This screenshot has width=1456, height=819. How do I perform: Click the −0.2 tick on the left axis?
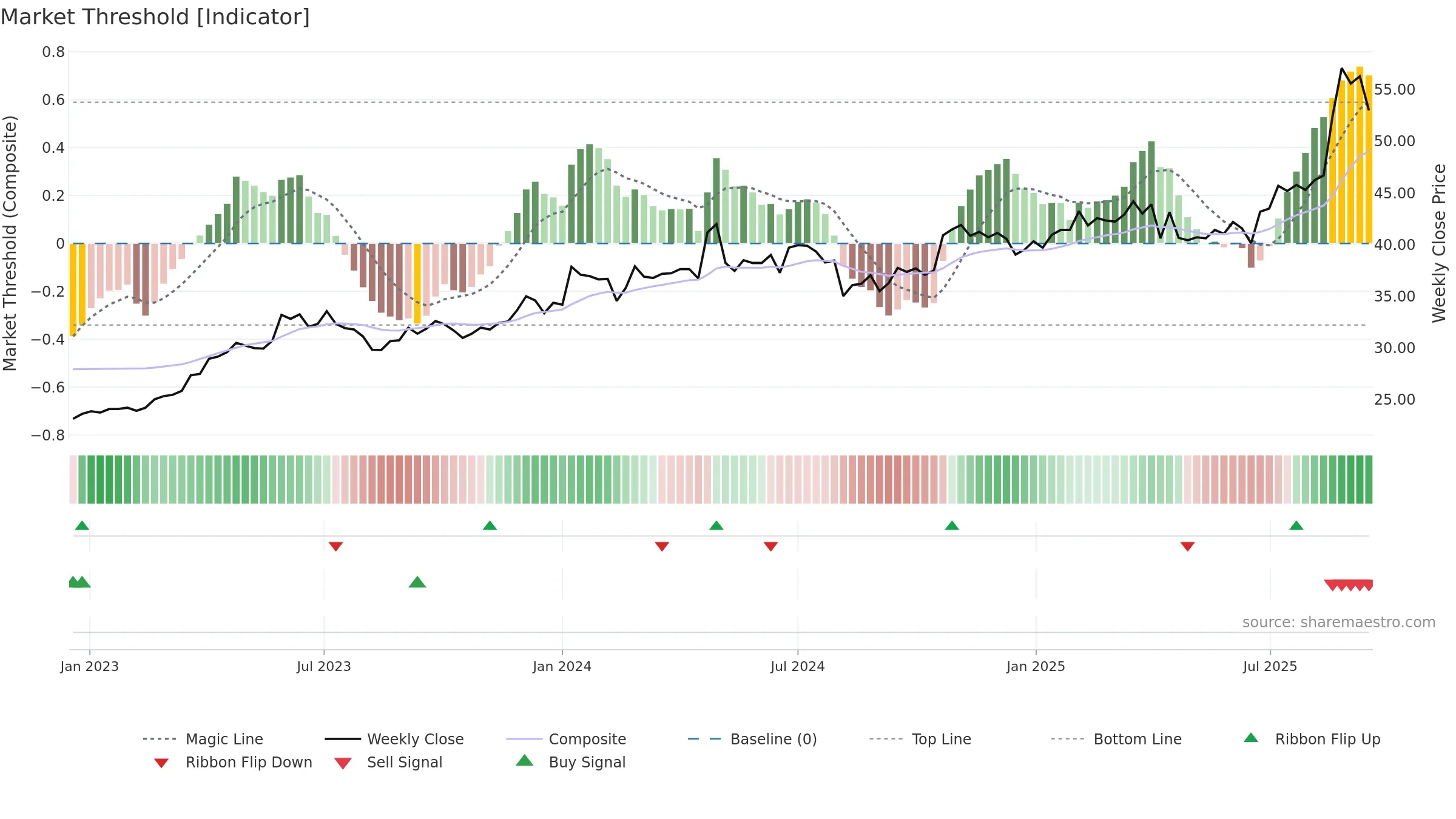[x=48, y=292]
